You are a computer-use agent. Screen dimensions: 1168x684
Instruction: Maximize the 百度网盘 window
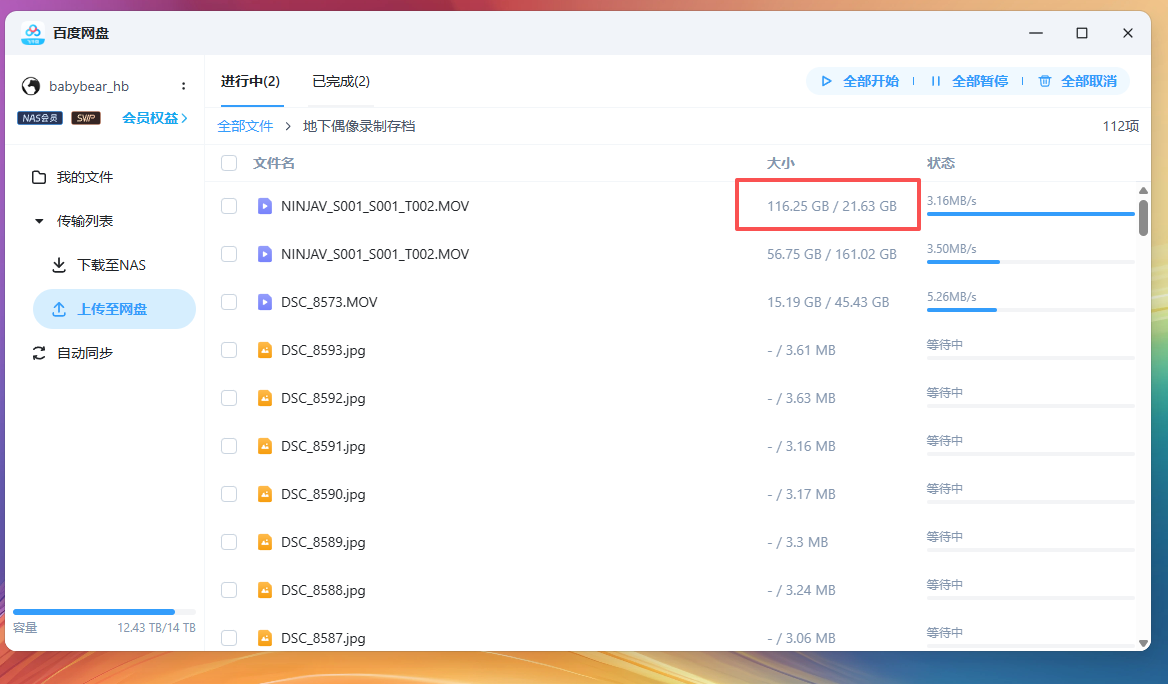1082,34
